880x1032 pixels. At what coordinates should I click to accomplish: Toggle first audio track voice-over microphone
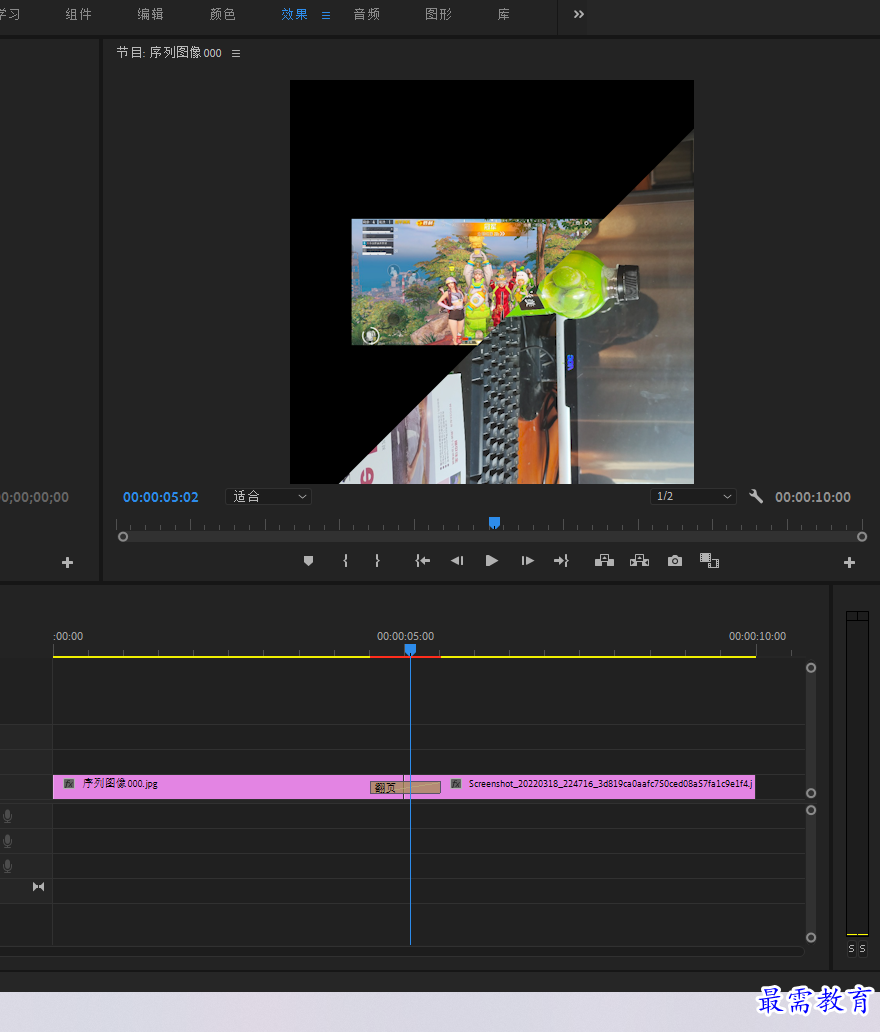(8, 816)
